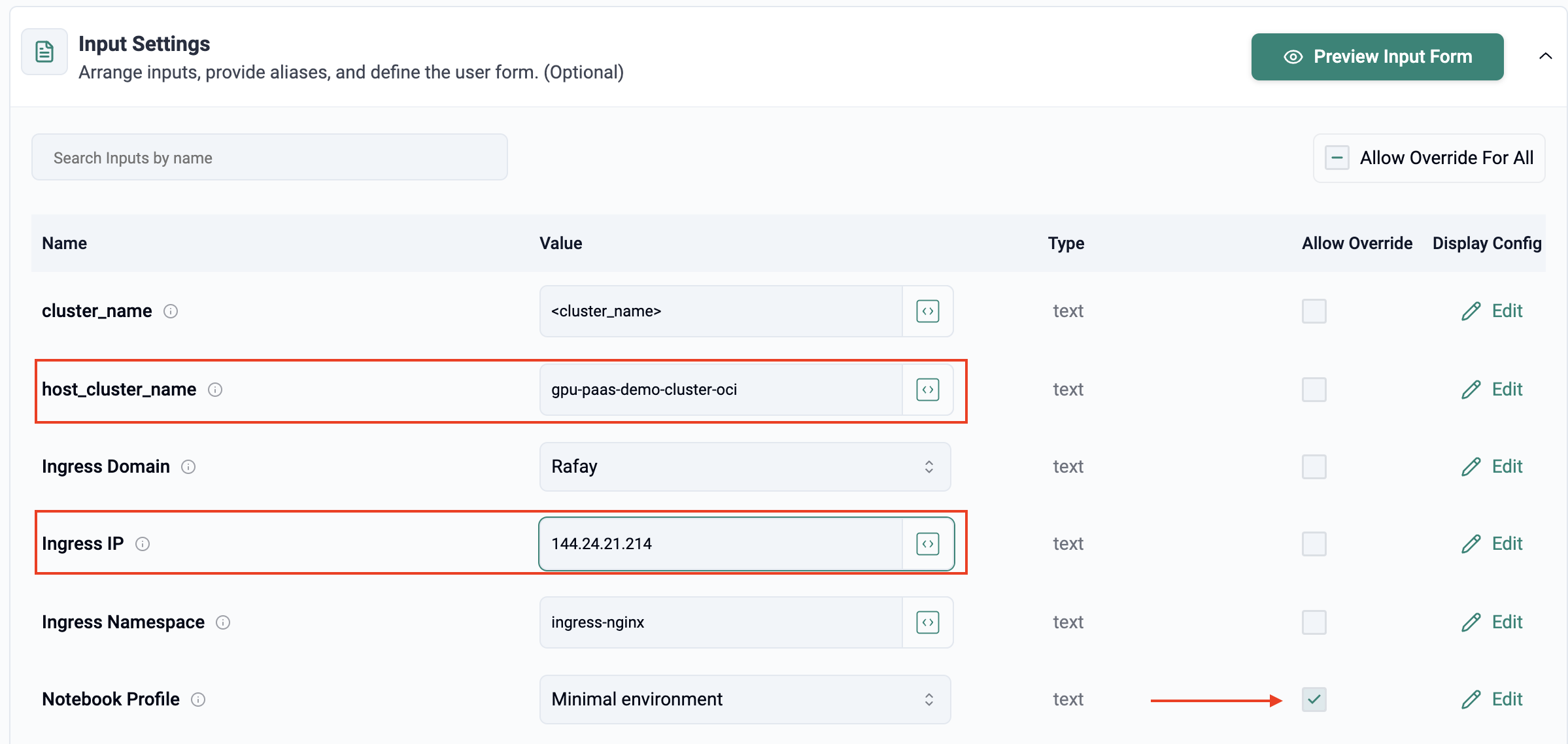Enable Allow Override for cluster_name
The width and height of the screenshot is (1568, 744).
click(x=1314, y=311)
